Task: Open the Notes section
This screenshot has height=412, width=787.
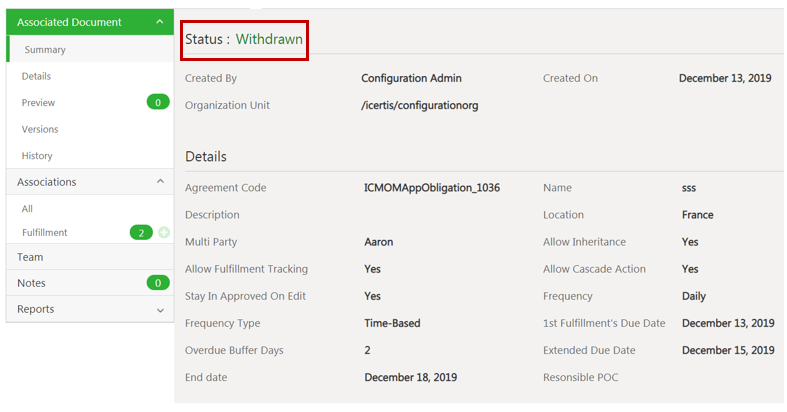Action: [32, 283]
